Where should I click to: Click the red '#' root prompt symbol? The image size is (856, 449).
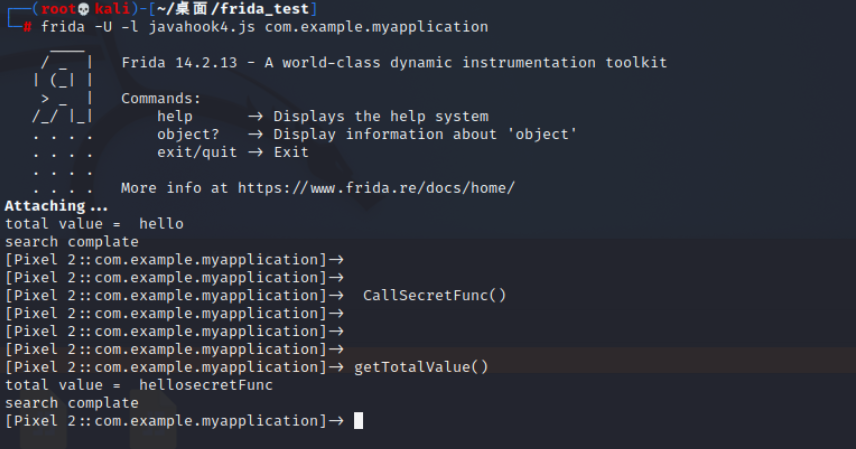click(28, 27)
